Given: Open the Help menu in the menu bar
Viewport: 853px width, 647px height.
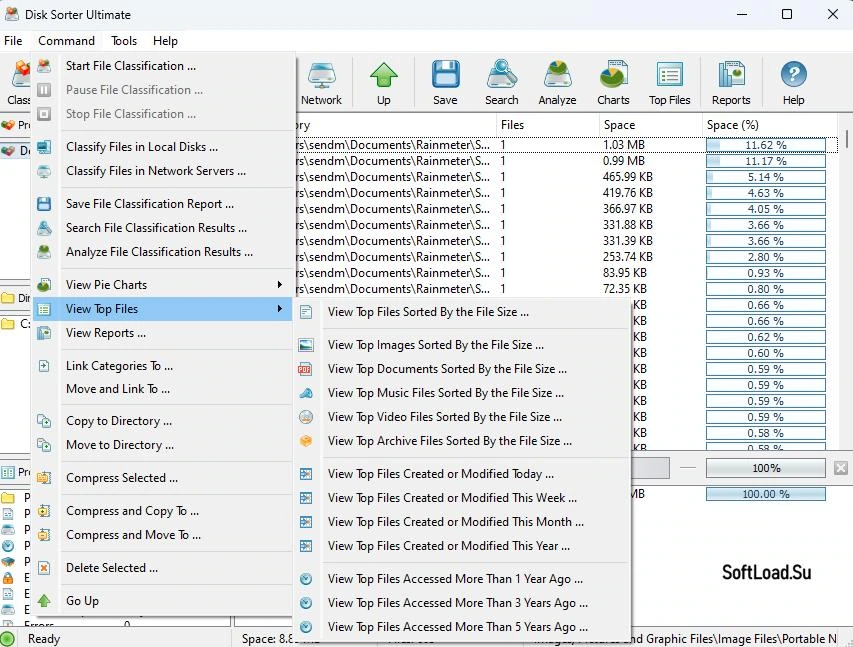Looking at the screenshot, I should pyautogui.click(x=165, y=41).
